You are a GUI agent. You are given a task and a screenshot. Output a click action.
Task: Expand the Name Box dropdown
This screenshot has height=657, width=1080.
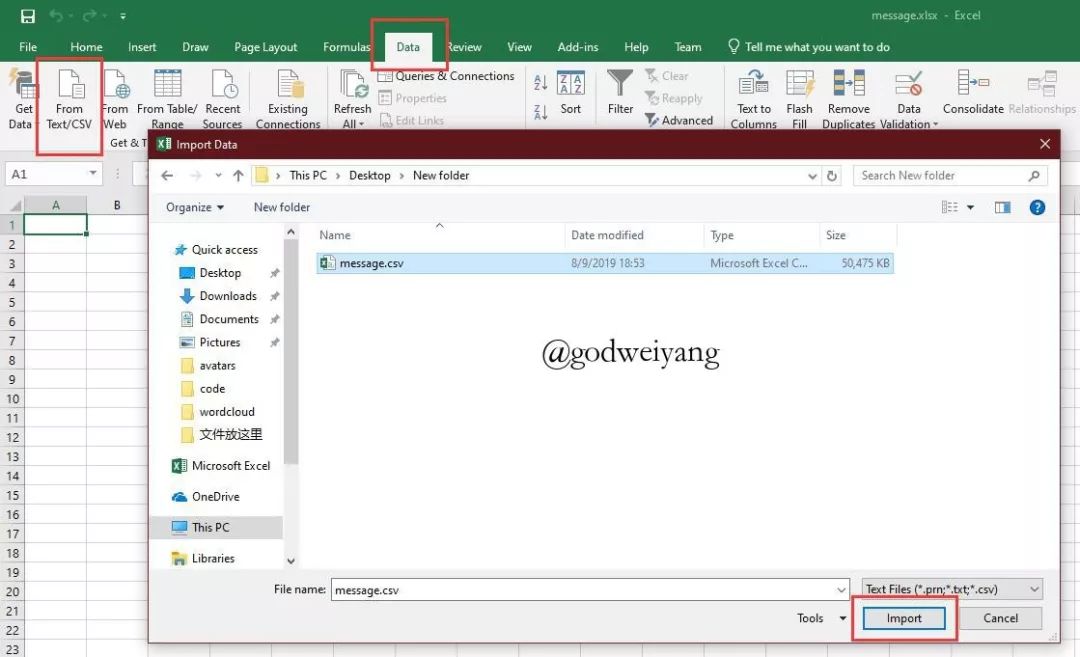pos(92,174)
